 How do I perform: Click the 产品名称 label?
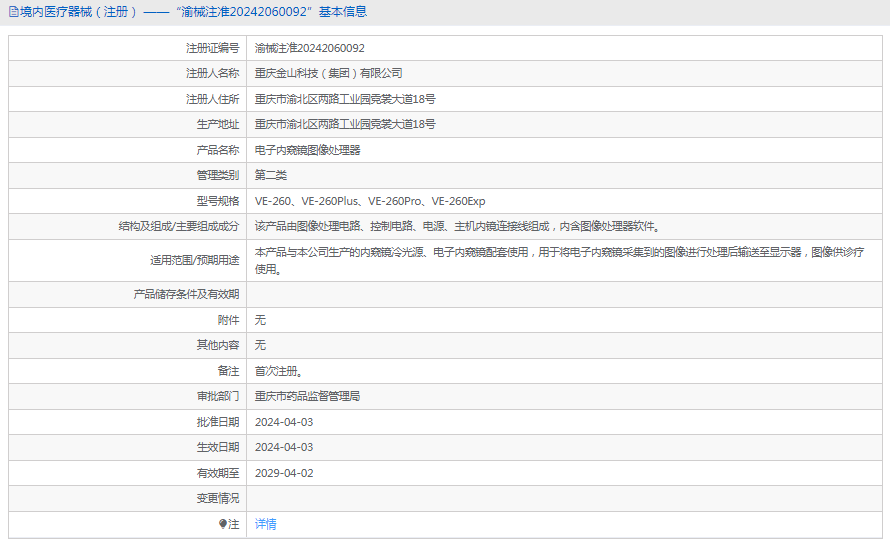[x=218, y=150]
